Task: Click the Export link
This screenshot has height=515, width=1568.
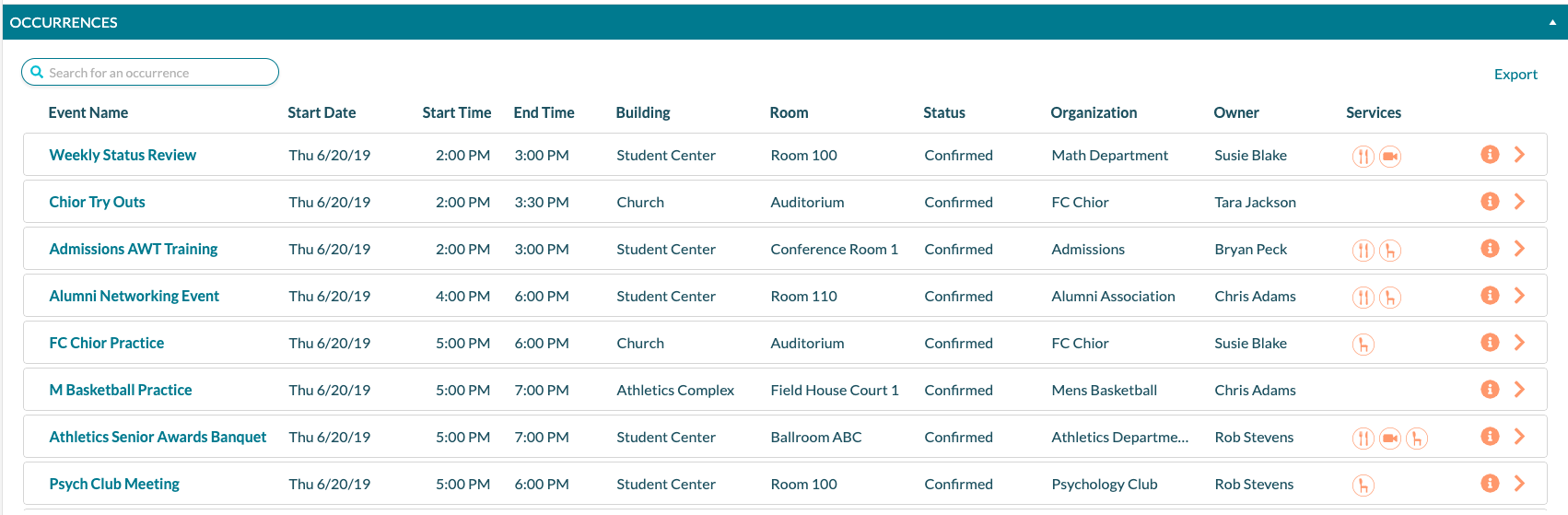Action: (1515, 75)
